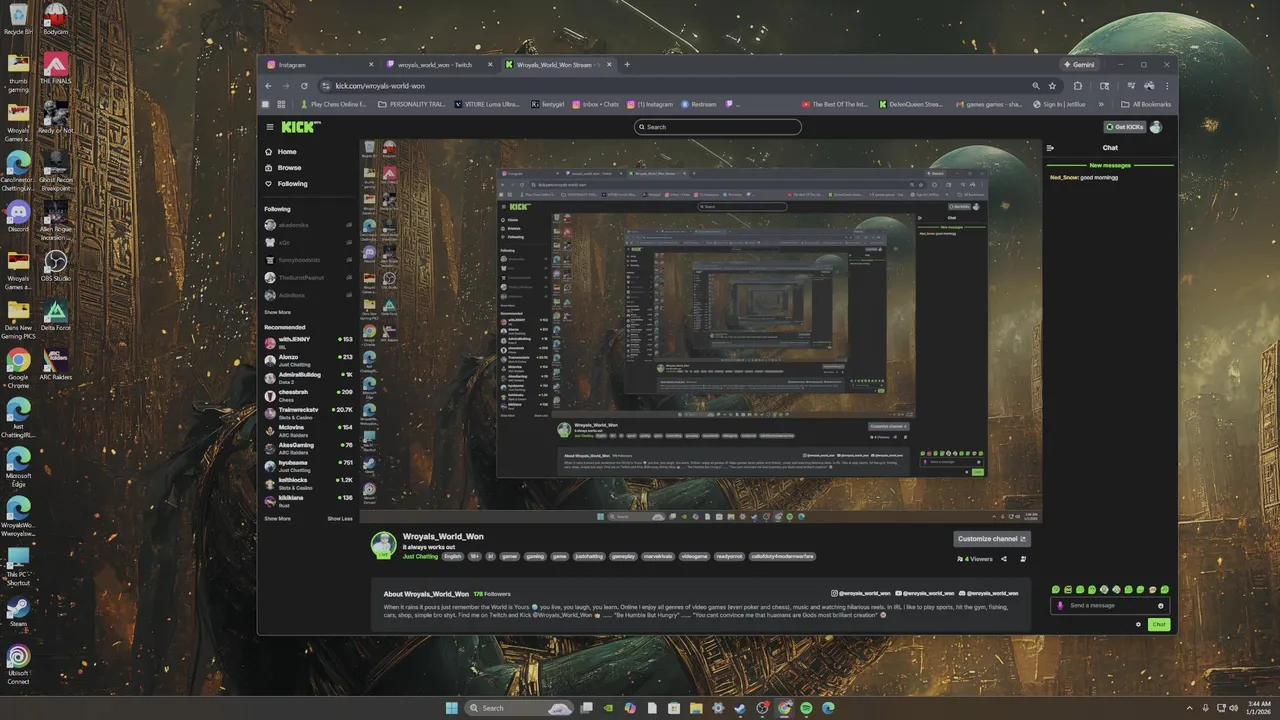The width and height of the screenshot is (1280, 720).
Task: Bookmark this page with star icon
Action: (1052, 86)
